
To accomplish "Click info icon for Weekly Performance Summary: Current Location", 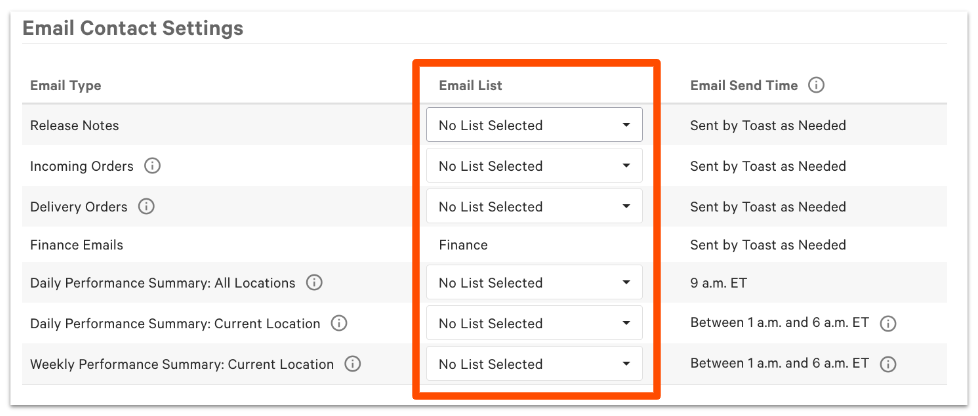I will pos(353,364).
